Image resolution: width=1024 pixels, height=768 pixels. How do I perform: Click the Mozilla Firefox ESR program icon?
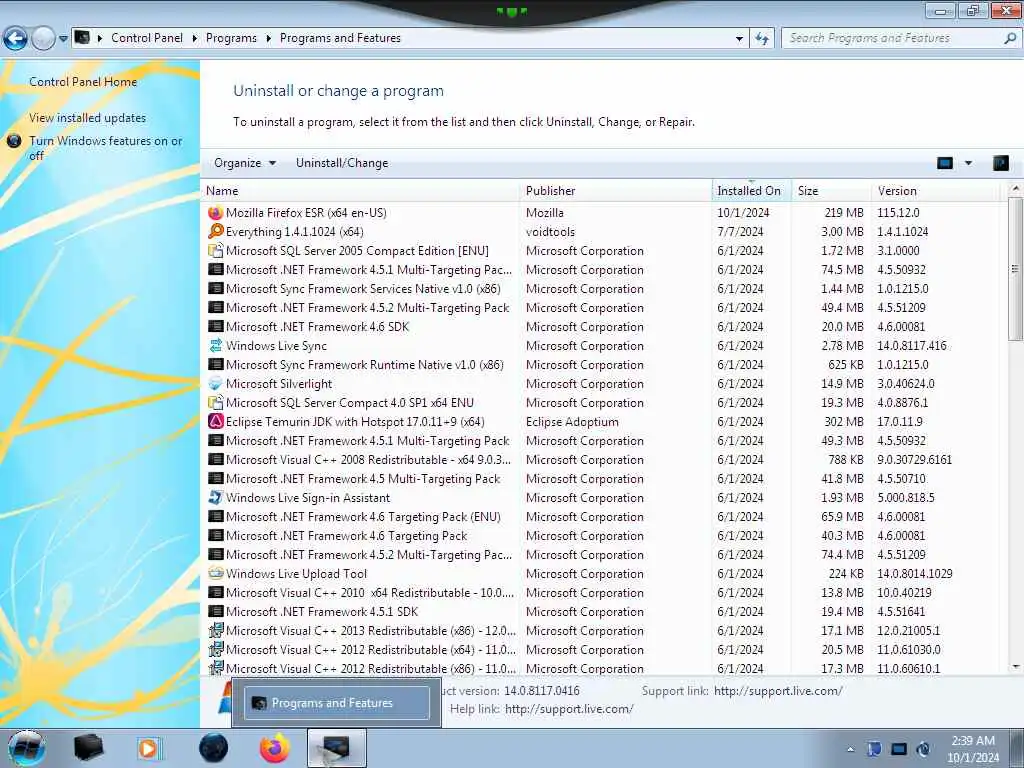pyautogui.click(x=216, y=213)
